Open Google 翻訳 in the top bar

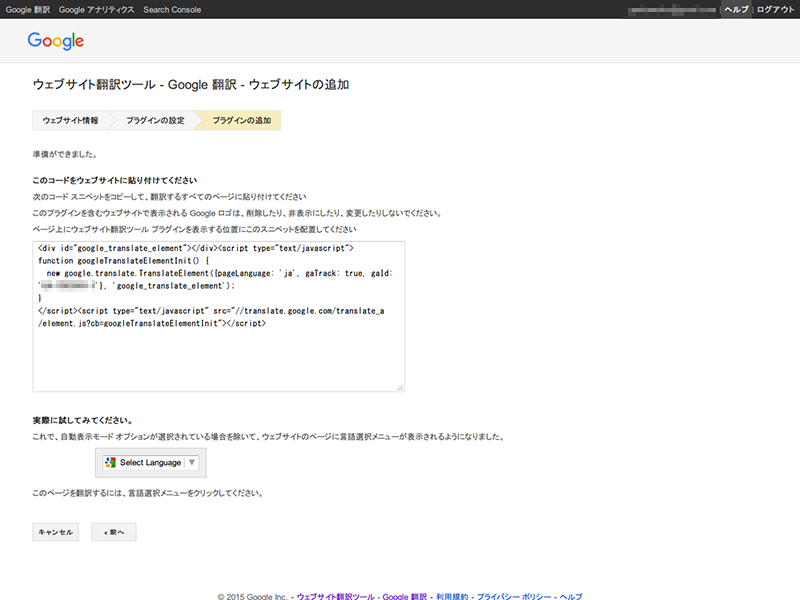pos(28,10)
